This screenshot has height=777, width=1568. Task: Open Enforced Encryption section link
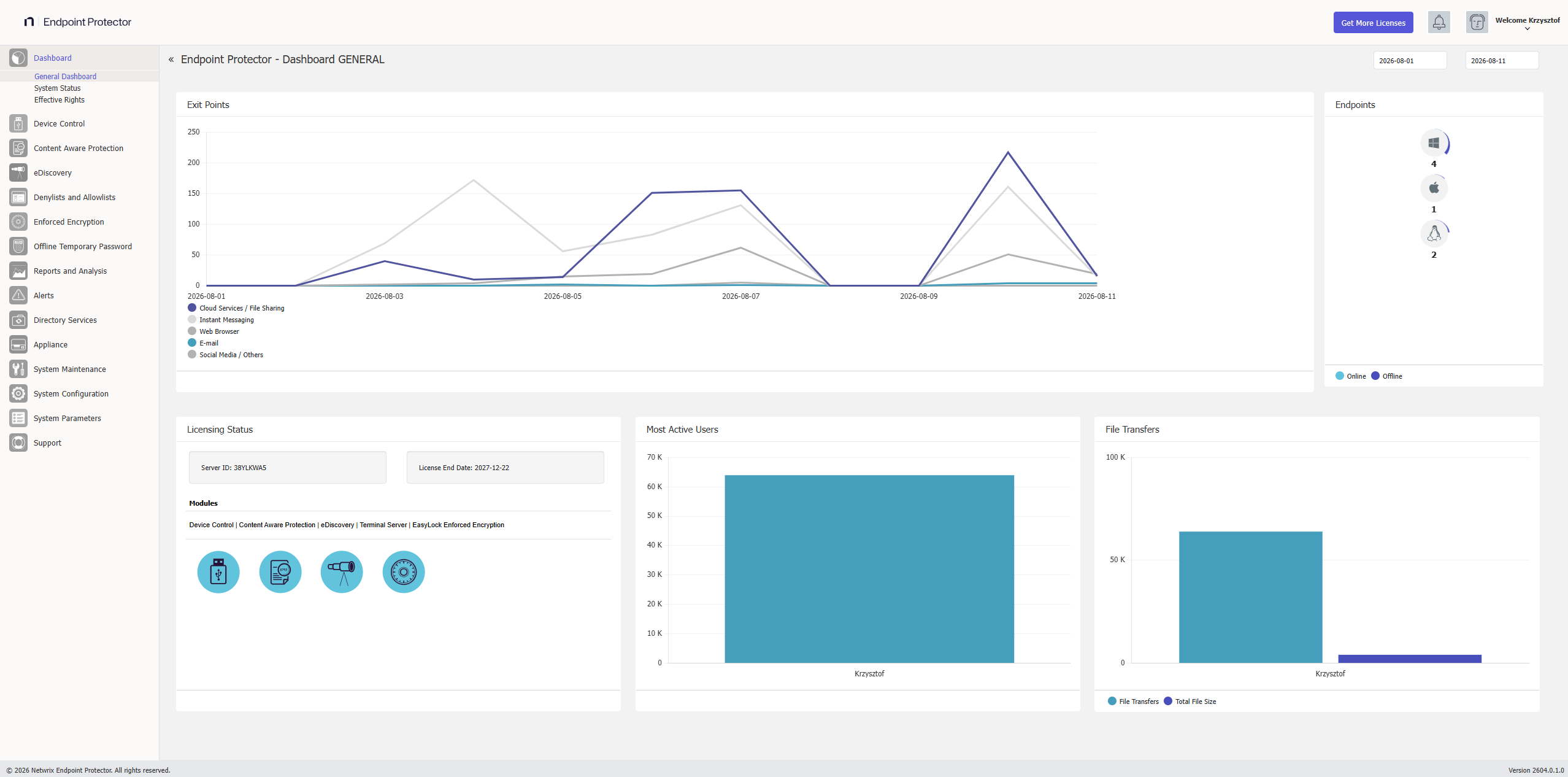pos(69,222)
